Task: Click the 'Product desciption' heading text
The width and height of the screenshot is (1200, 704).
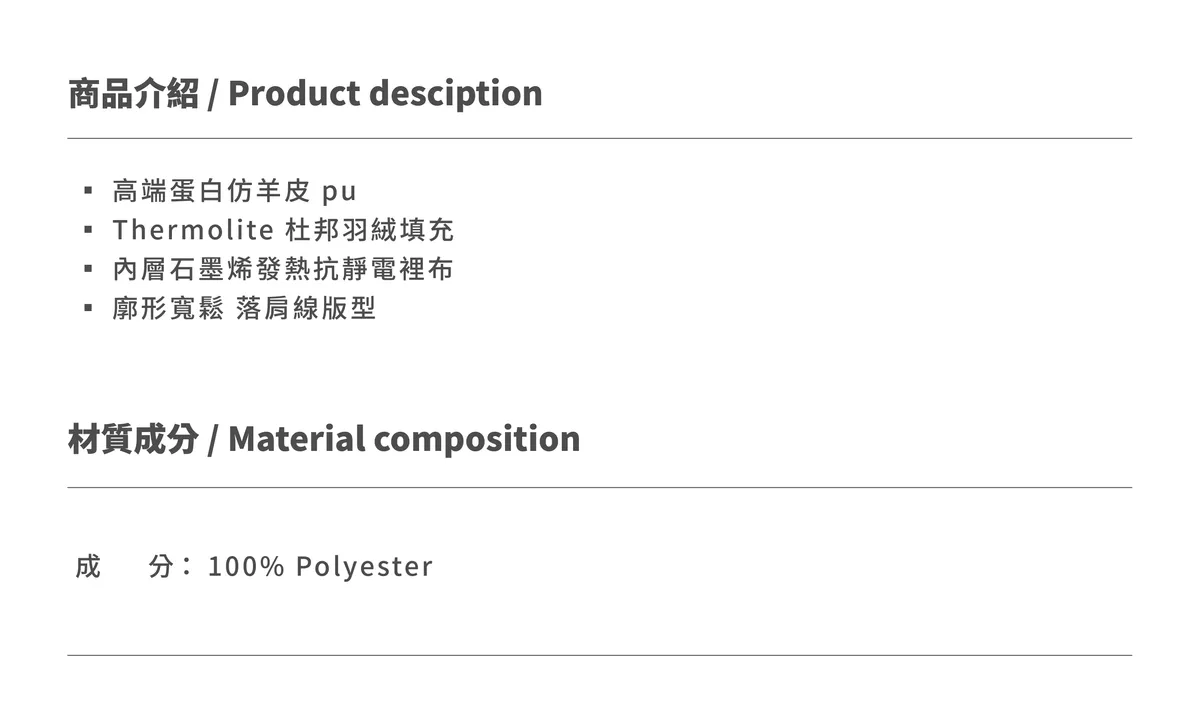Action: click(385, 93)
